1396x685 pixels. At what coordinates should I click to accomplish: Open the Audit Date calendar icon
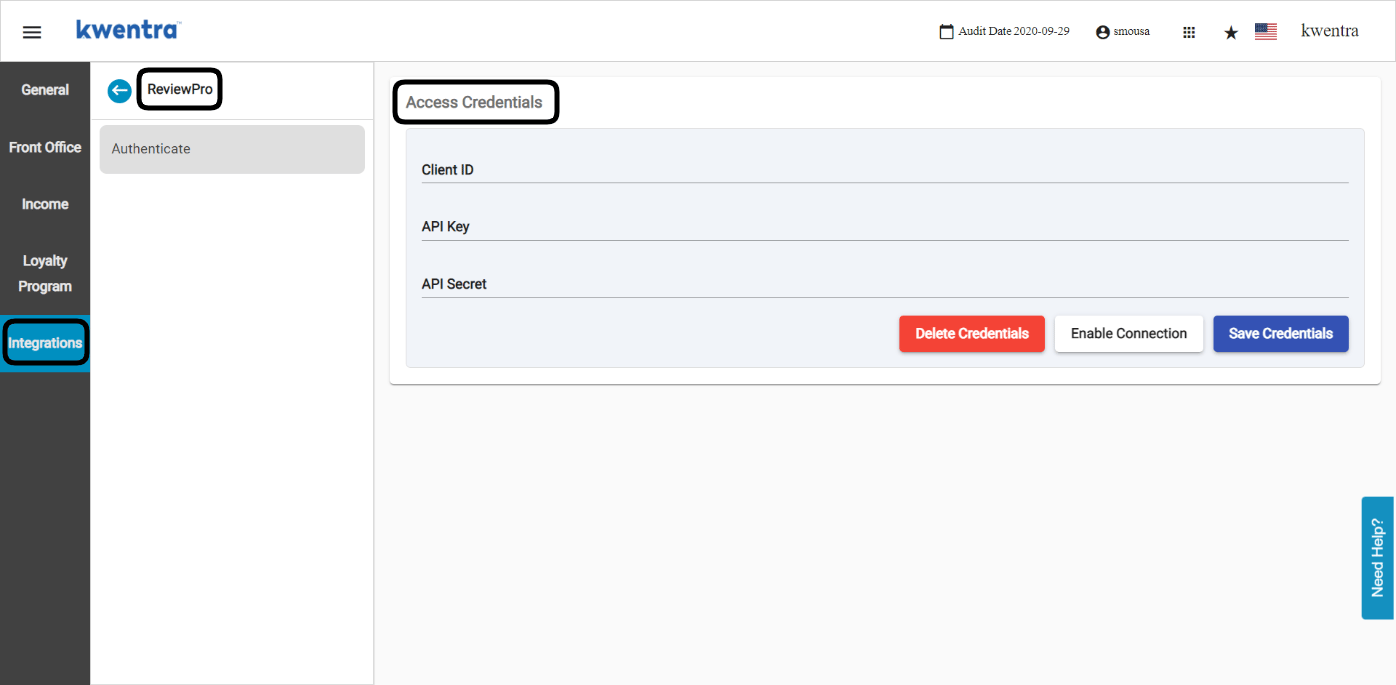pyautogui.click(x=946, y=32)
